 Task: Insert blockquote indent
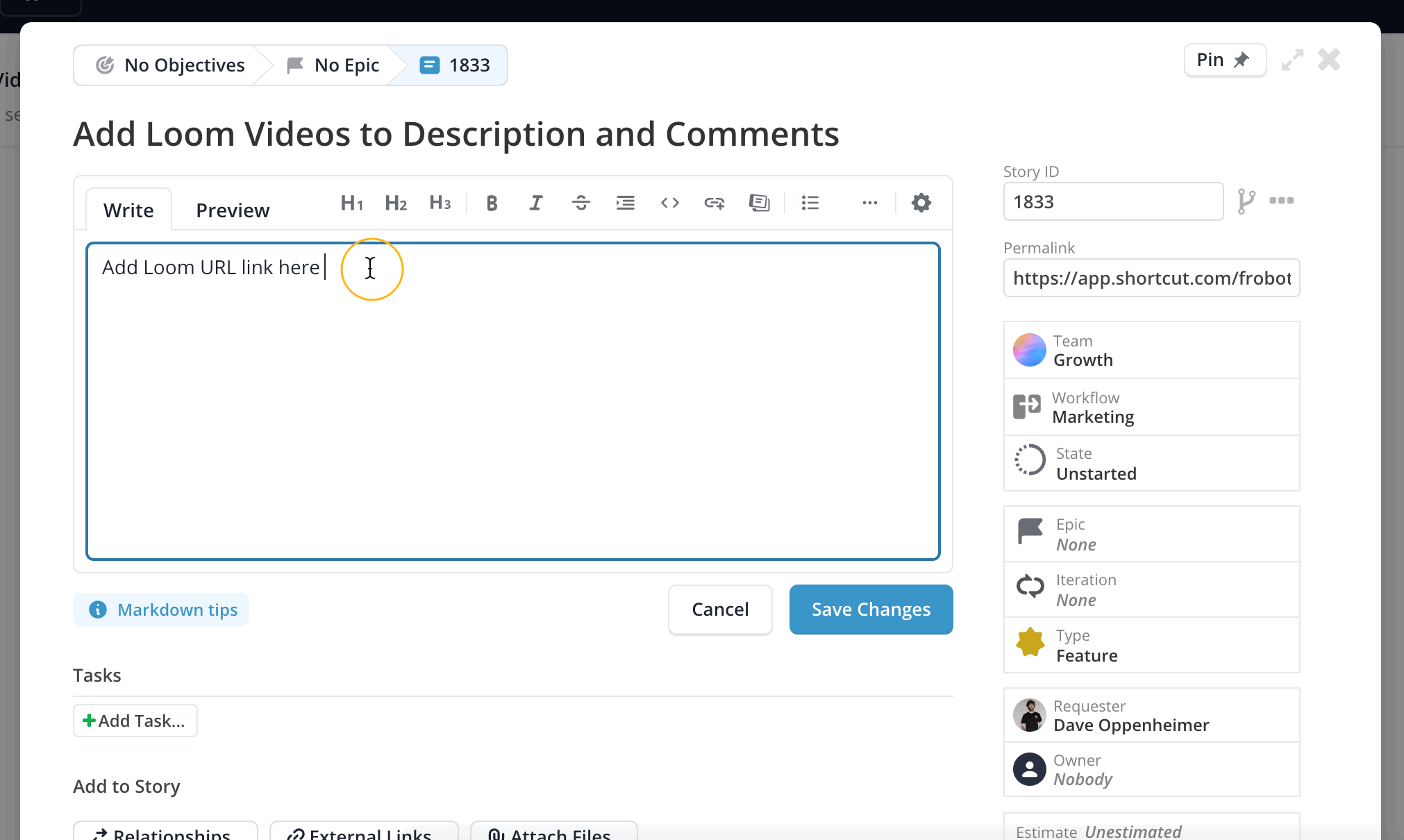click(626, 203)
